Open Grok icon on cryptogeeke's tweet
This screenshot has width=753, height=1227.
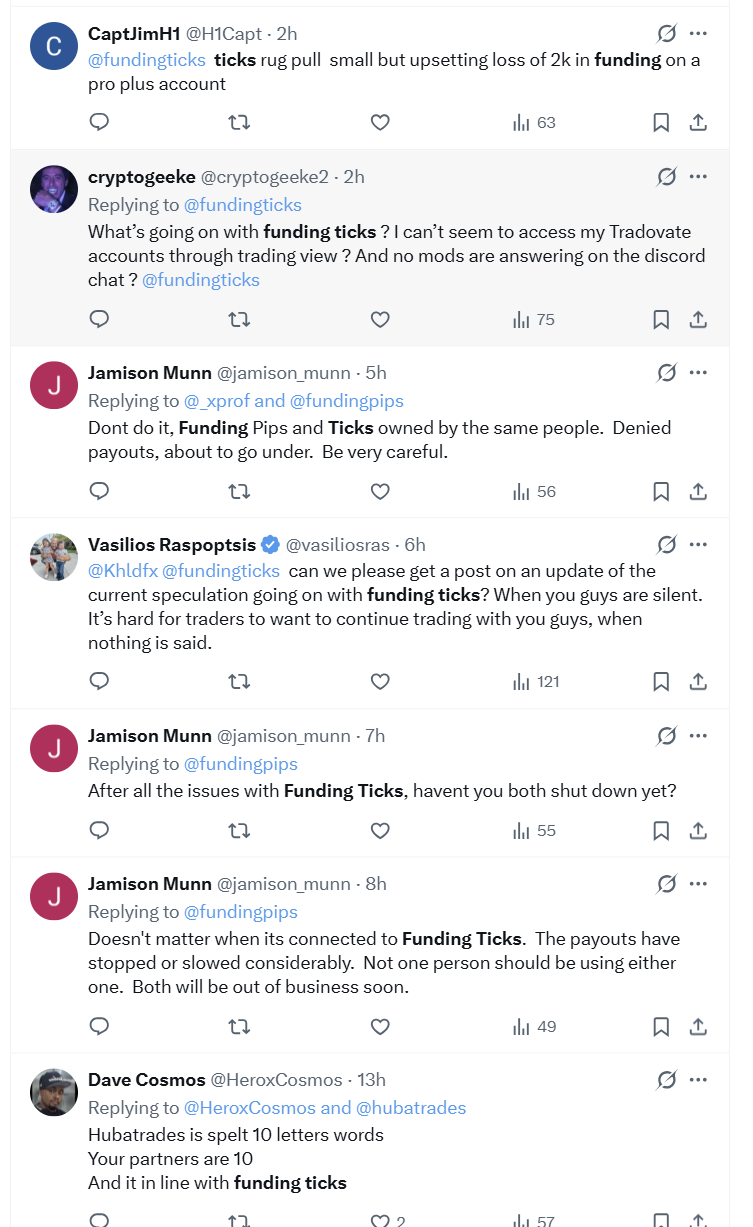666,177
